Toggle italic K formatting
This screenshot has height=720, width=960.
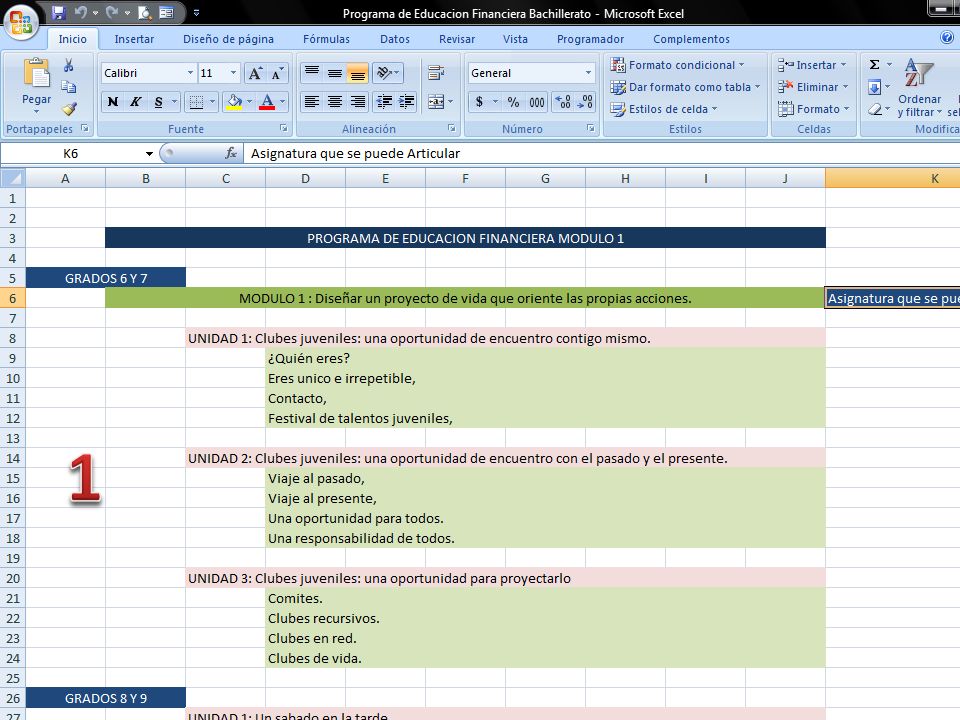click(x=135, y=102)
